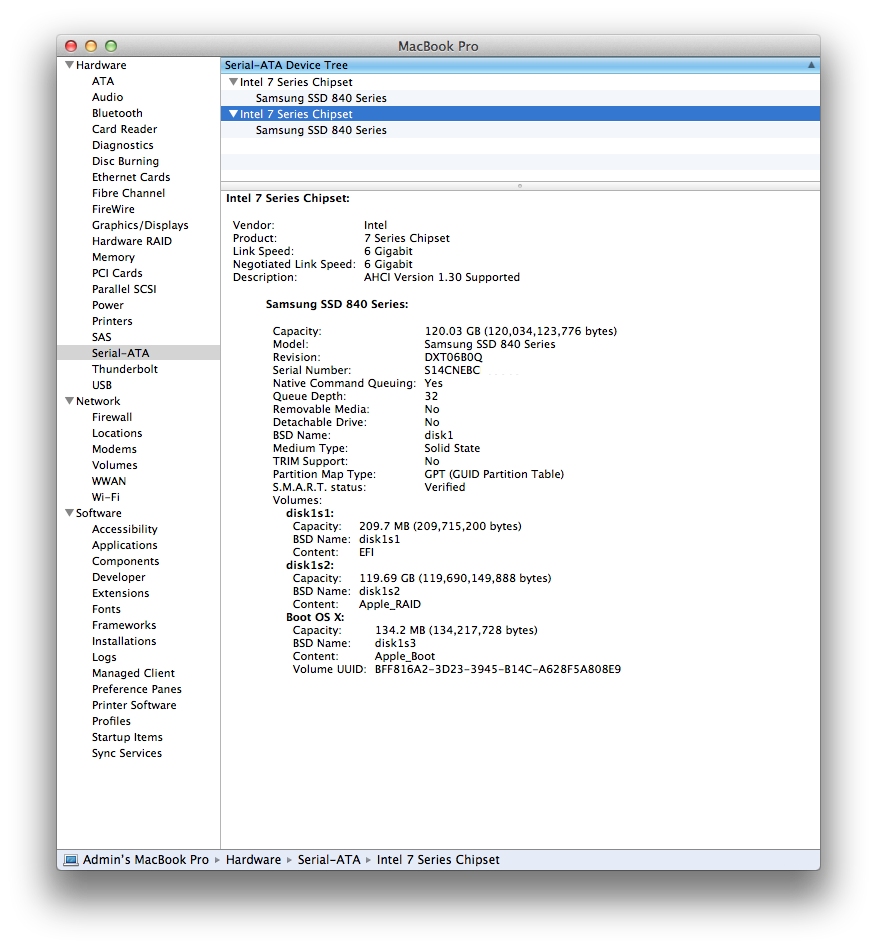Screen dimensions: 877x949
Task: Select Developer in sidebar
Action: pos(119,577)
